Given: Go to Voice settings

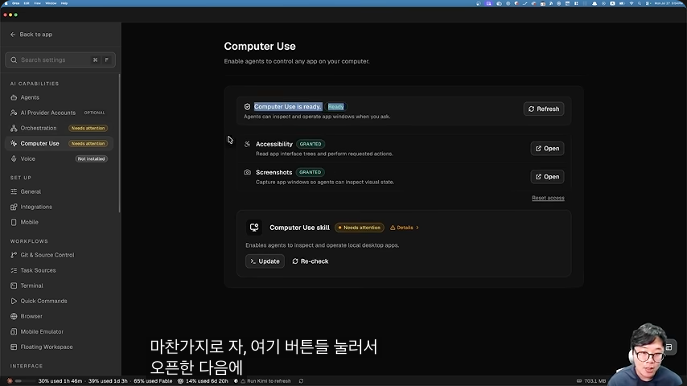Looking at the screenshot, I should [x=59, y=159].
